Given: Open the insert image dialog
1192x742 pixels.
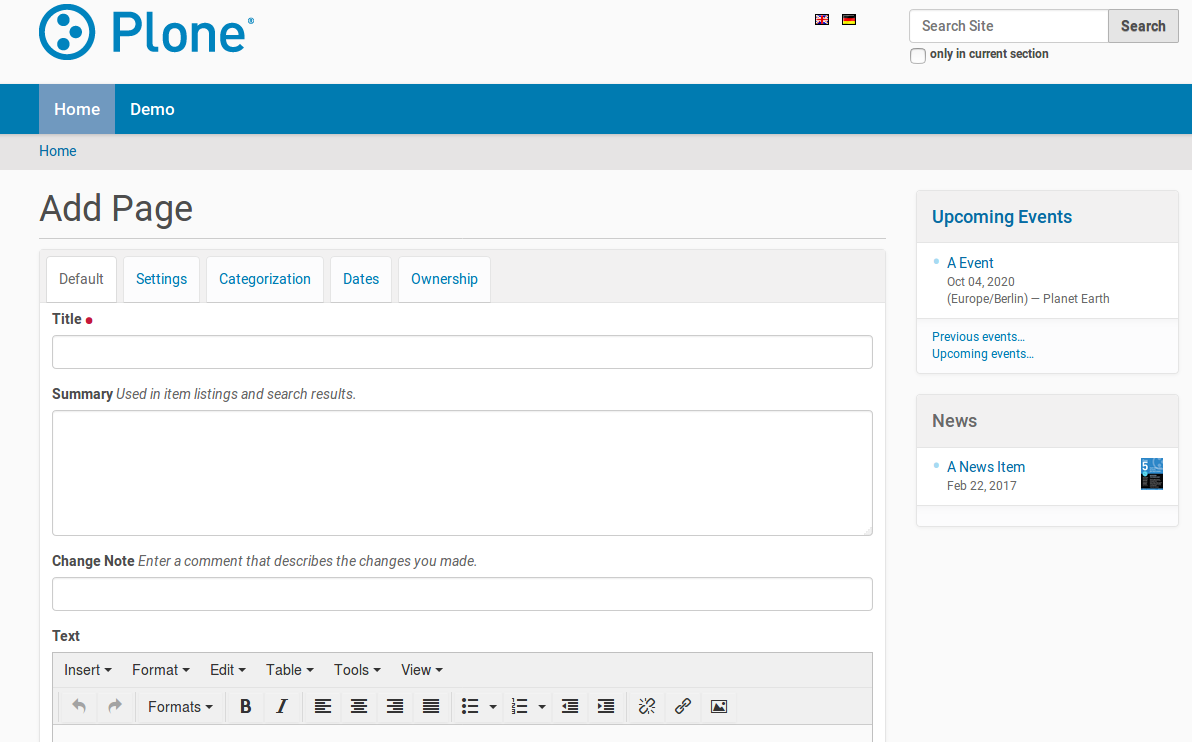Looking at the screenshot, I should pyautogui.click(x=719, y=706).
